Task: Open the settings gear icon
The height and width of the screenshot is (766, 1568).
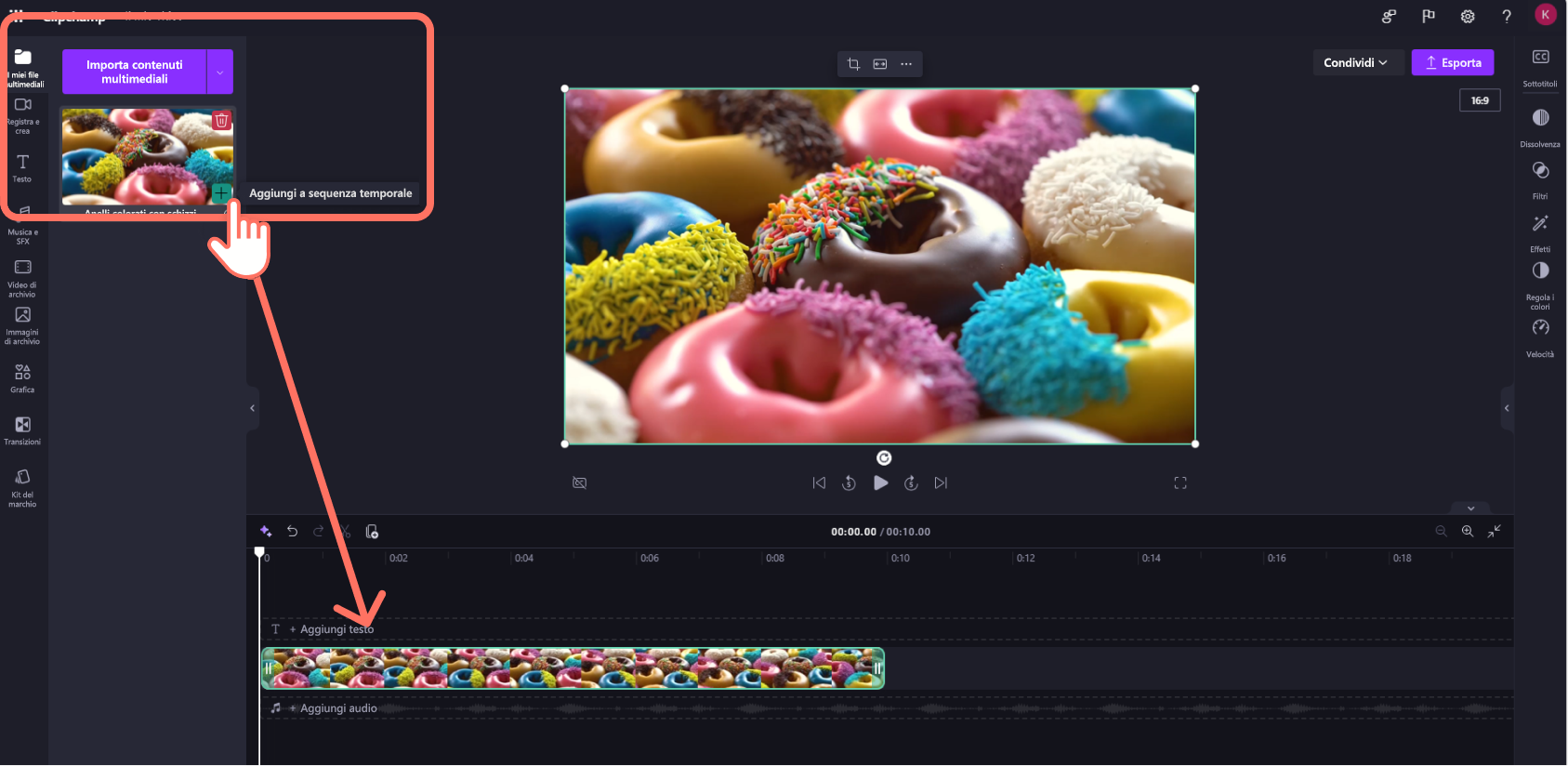Action: 1468,16
